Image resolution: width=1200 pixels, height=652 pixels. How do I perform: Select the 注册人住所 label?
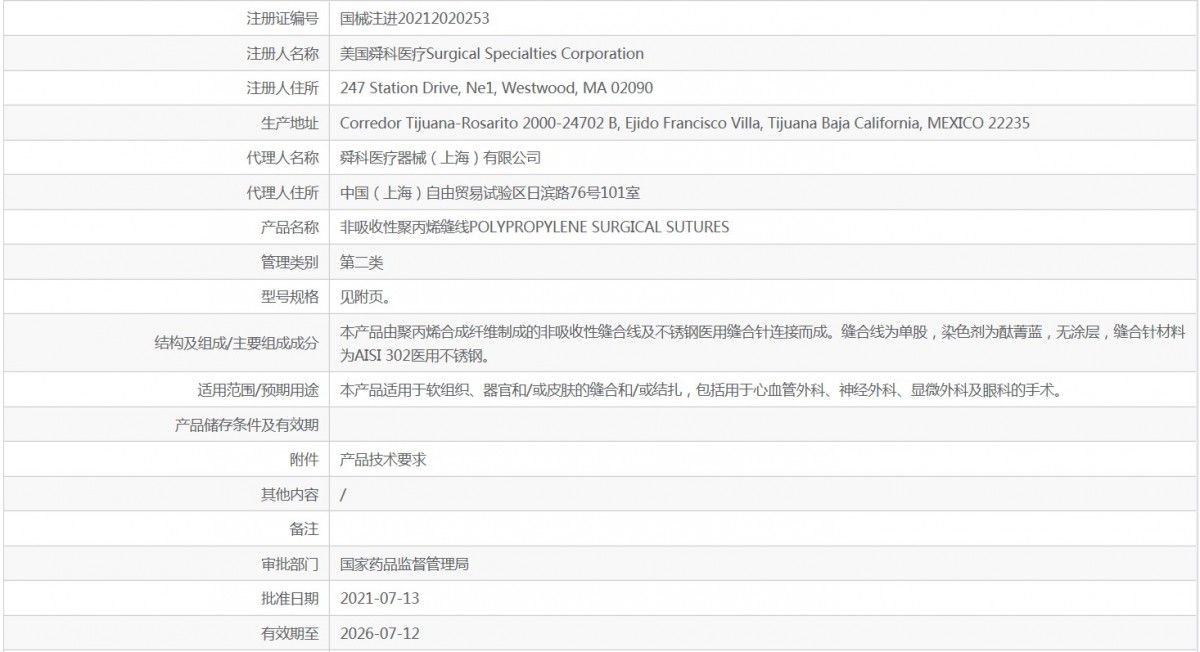tap(282, 88)
